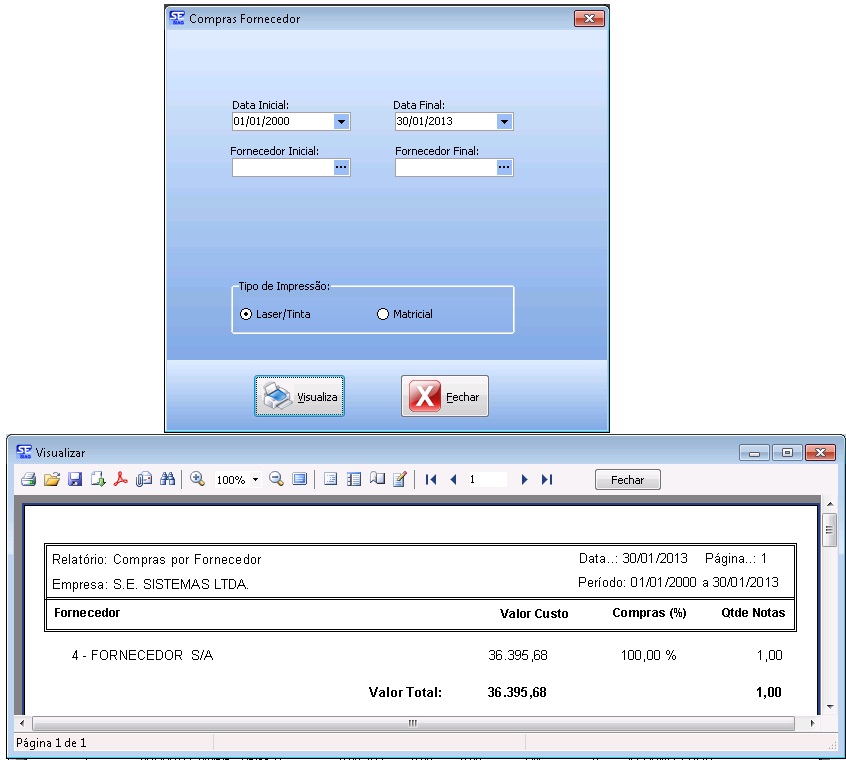The image size is (846, 760).
Task: Open the Data Inicial date dropdown
Action: click(x=341, y=121)
